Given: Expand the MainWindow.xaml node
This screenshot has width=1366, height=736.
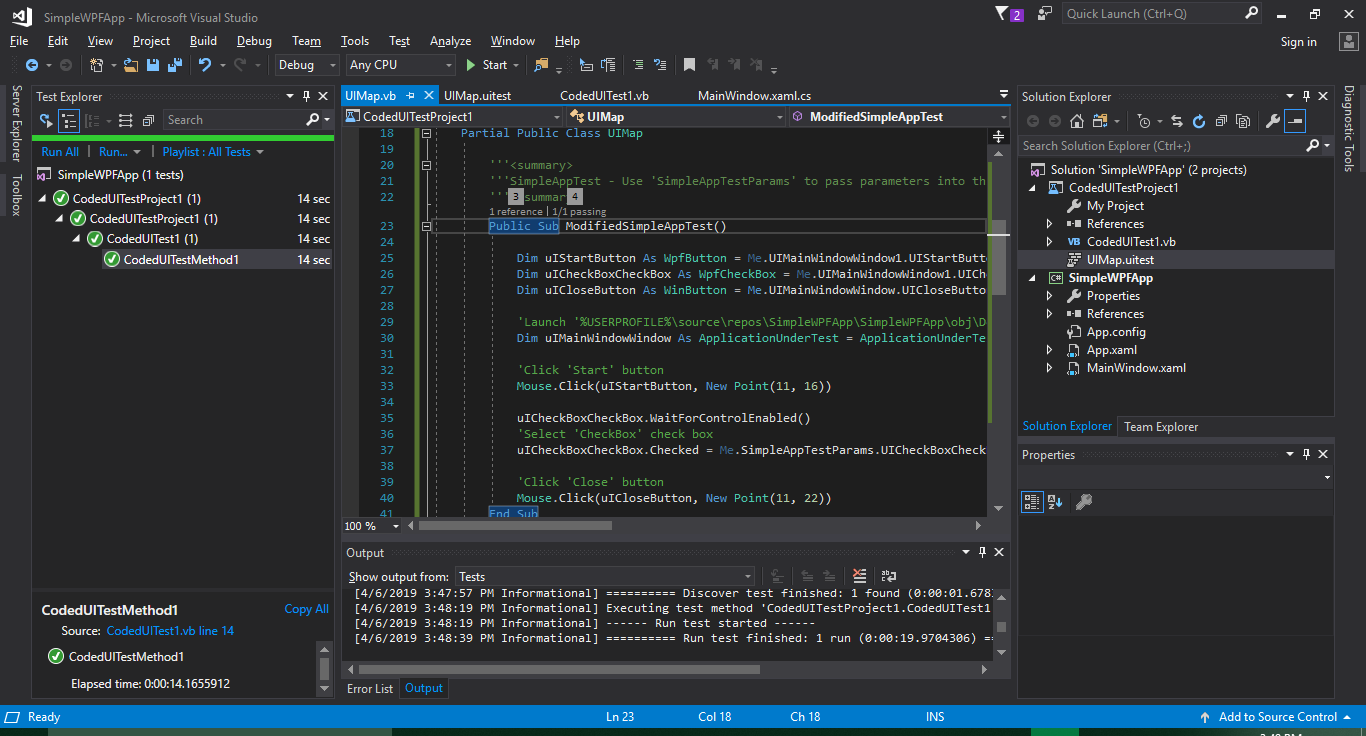Looking at the screenshot, I should (1049, 368).
